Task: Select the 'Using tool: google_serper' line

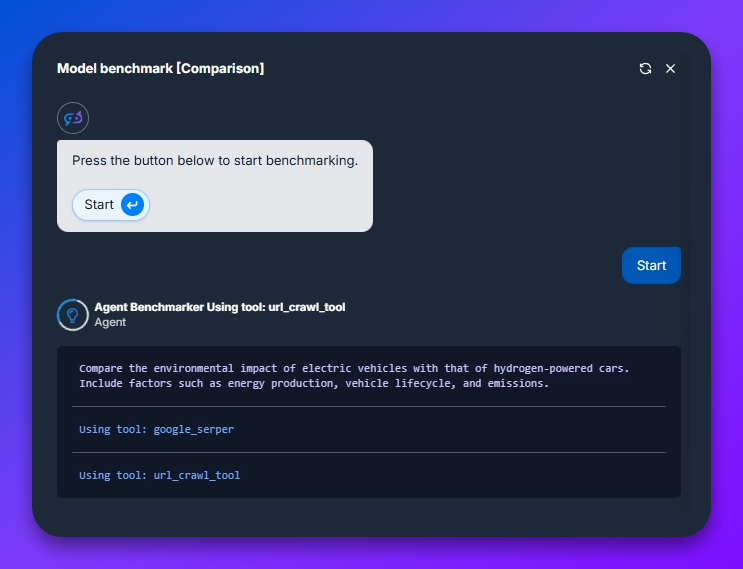Action: (x=156, y=429)
